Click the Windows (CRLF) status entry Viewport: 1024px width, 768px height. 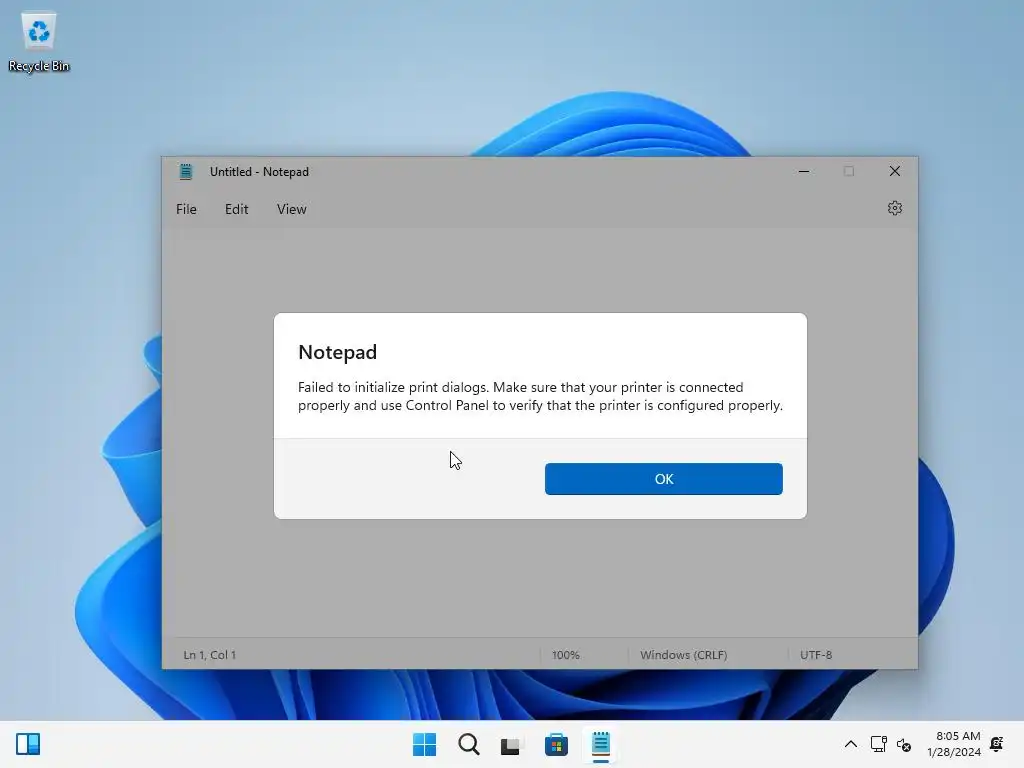pyautogui.click(x=684, y=654)
